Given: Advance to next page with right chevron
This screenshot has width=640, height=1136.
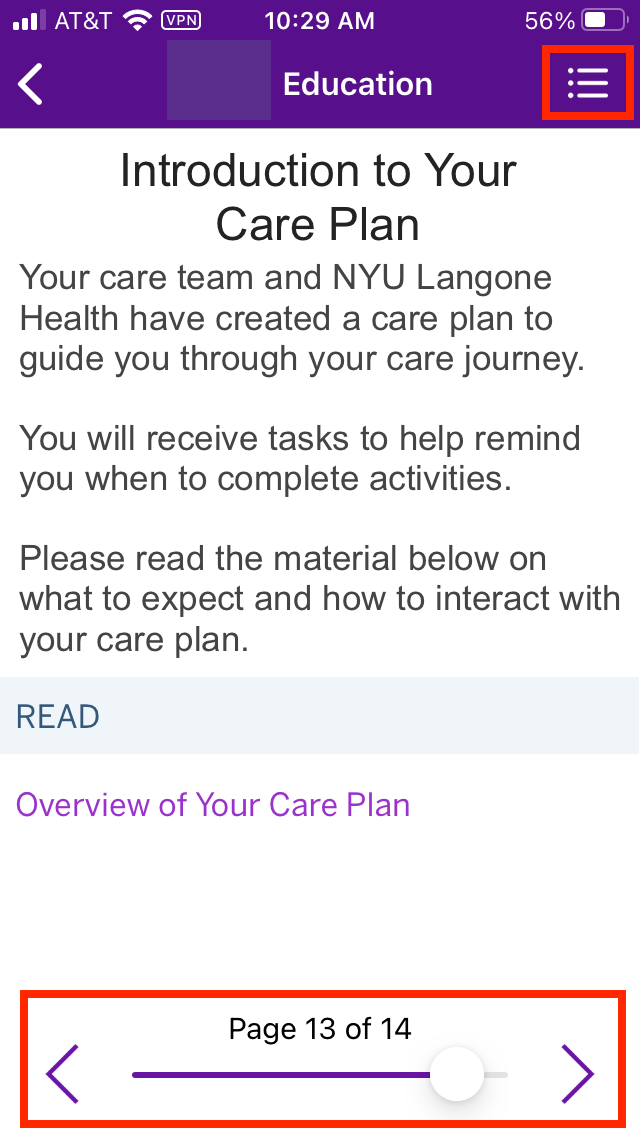Looking at the screenshot, I should [x=577, y=1074].
